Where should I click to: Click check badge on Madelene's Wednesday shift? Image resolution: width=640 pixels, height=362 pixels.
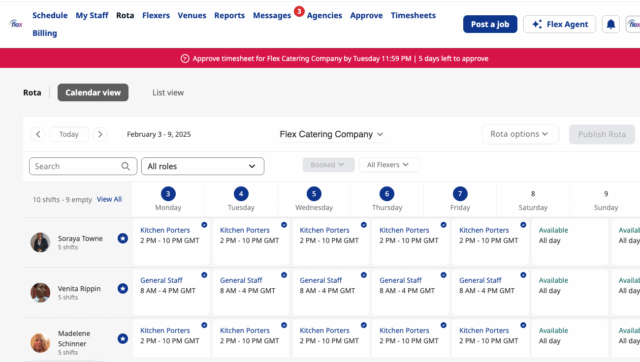click(x=364, y=325)
